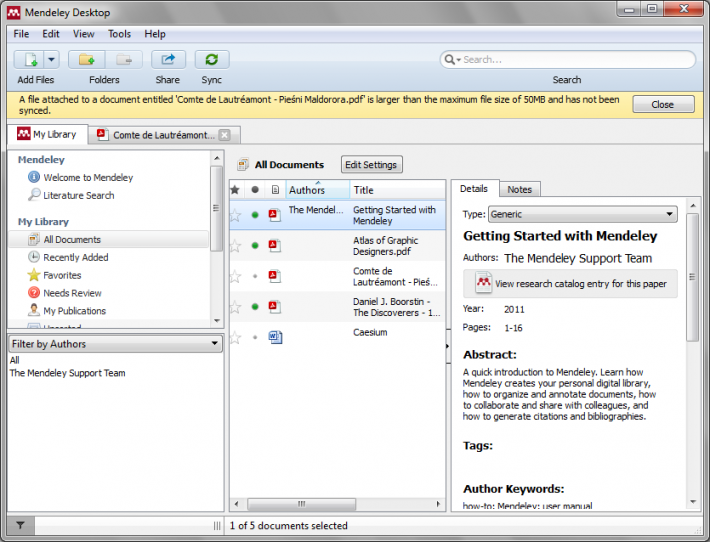Open the Type Generic dropdown
Screen dimensions: 710x542
583,214
